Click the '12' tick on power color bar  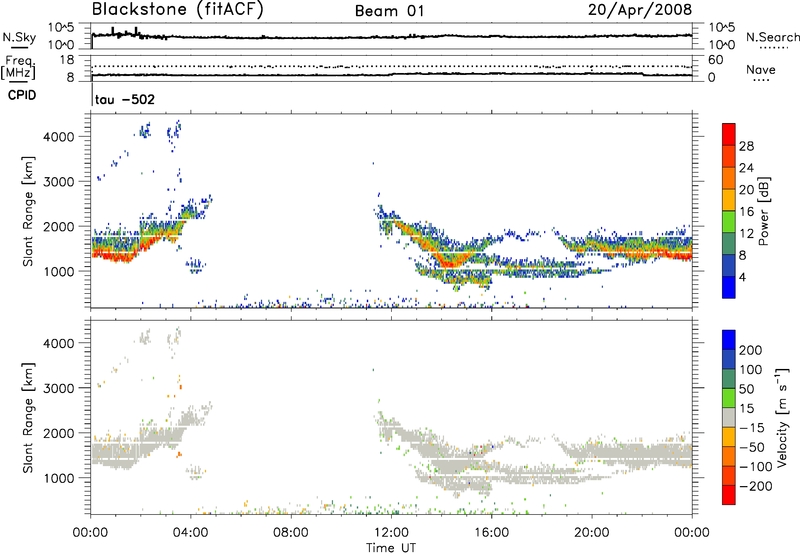[x=746, y=234]
